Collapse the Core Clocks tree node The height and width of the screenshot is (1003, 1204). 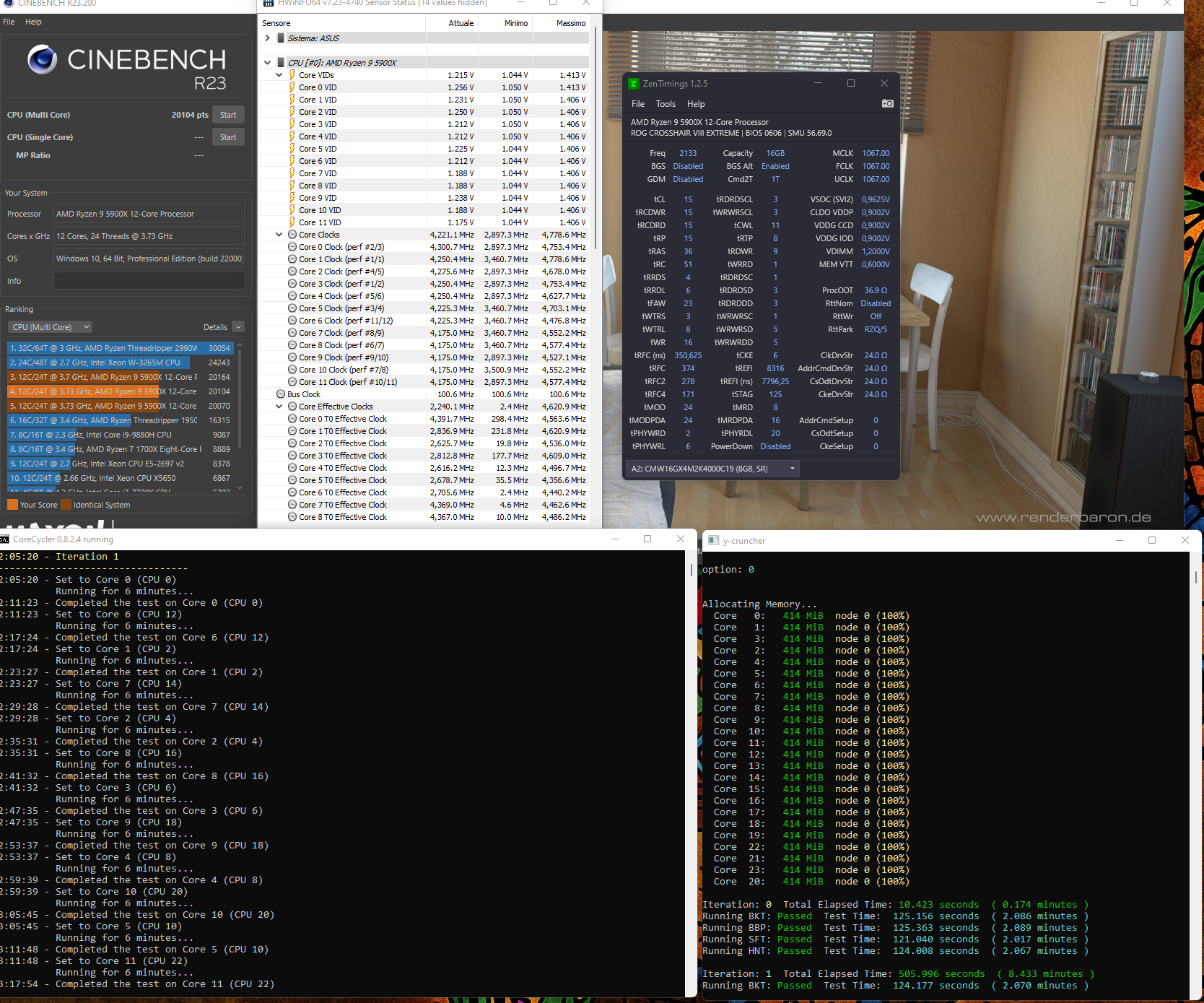point(279,235)
